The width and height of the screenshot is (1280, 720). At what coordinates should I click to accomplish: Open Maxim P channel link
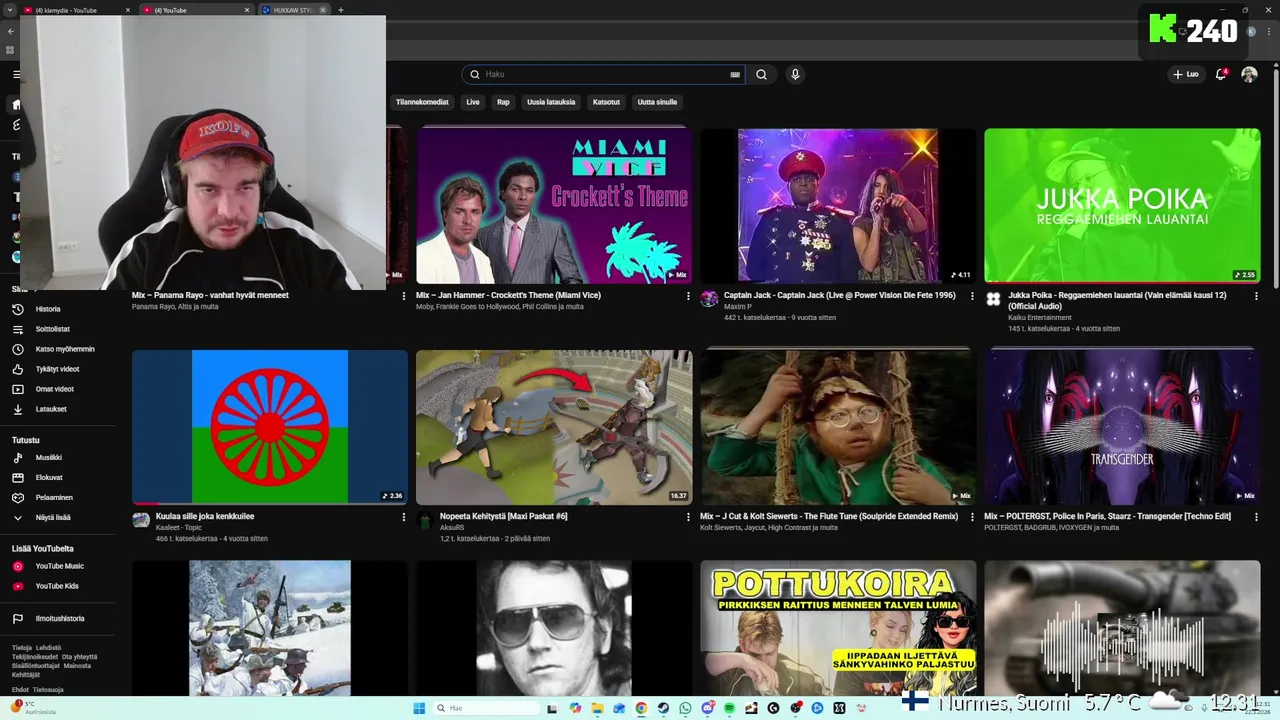tap(737, 306)
